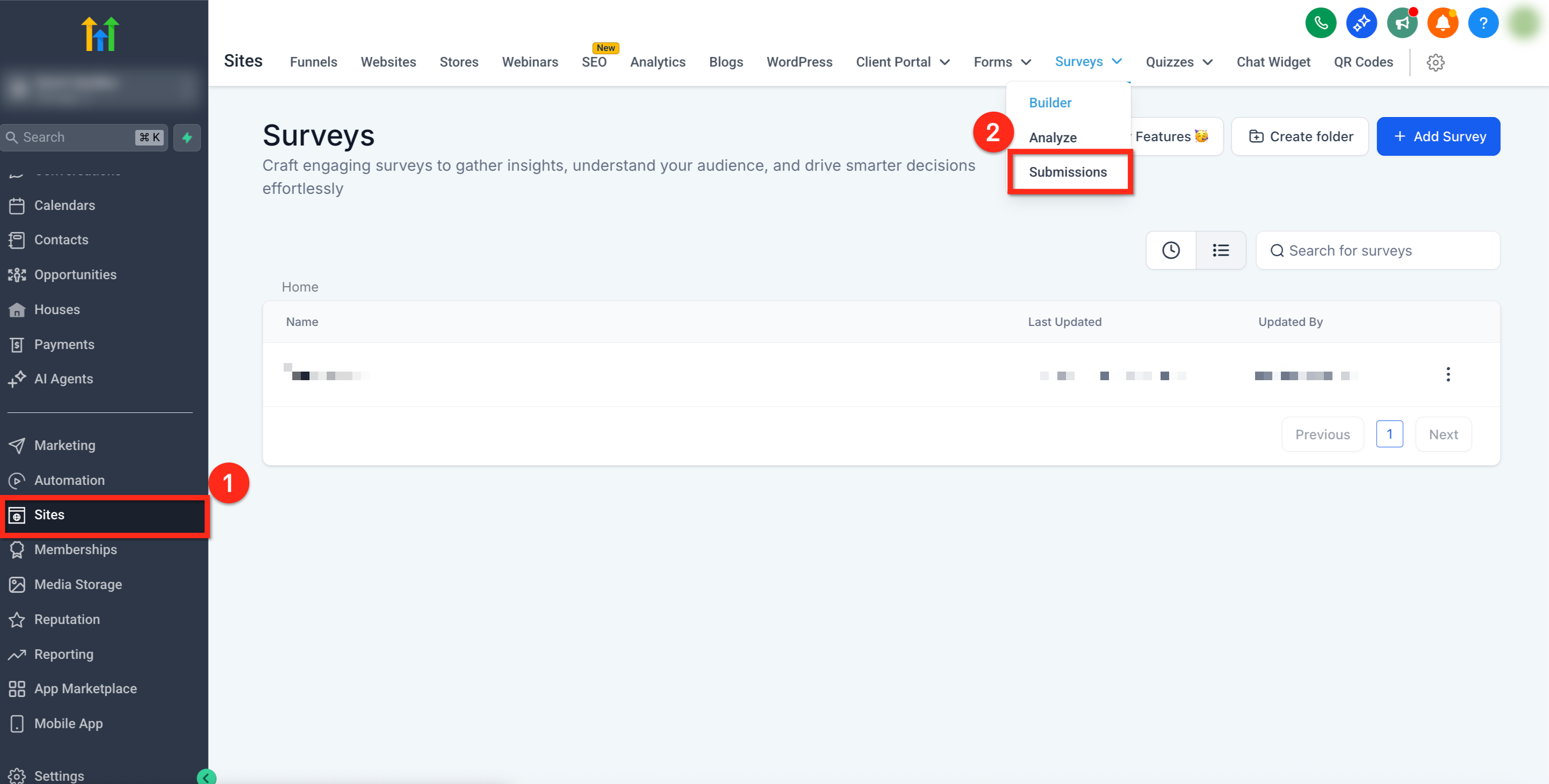Click the Add Survey button

point(1438,136)
